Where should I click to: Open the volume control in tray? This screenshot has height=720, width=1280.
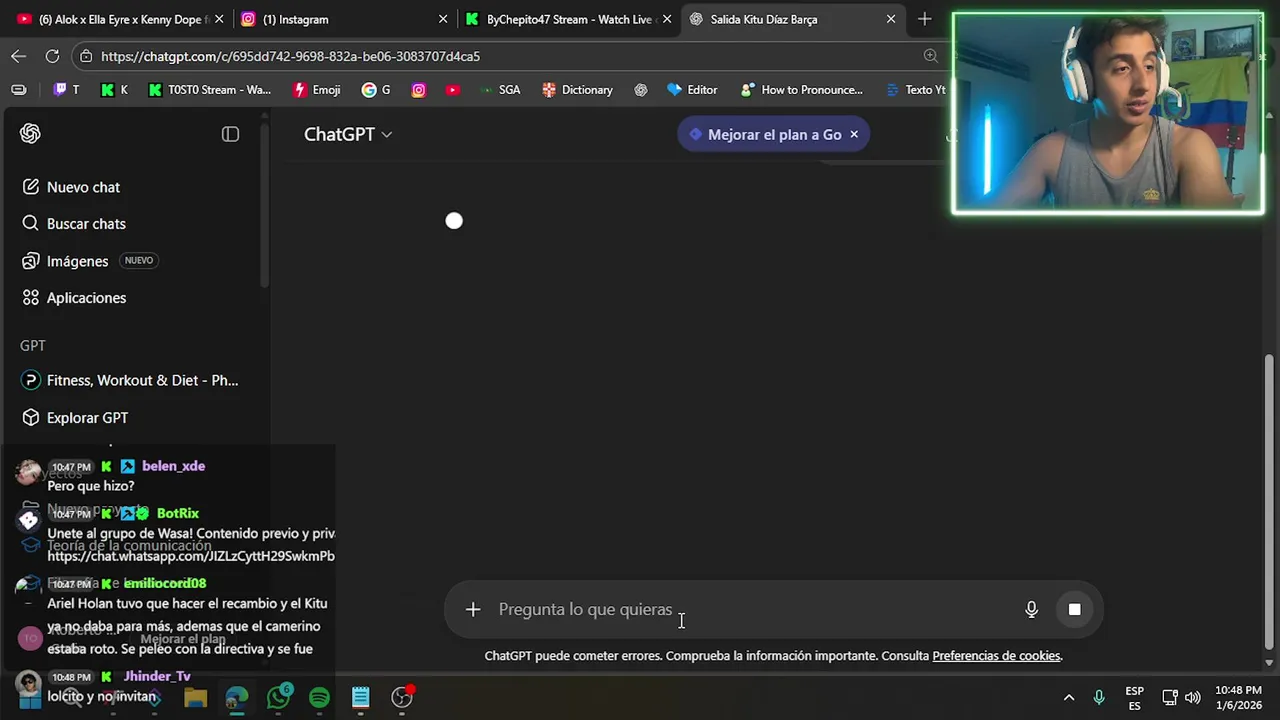pos(1193,697)
